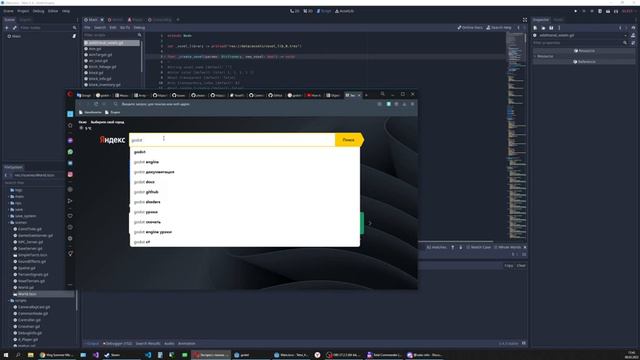Select AimTarget.gd in the script list
640x360 pixels.
pos(100,55)
